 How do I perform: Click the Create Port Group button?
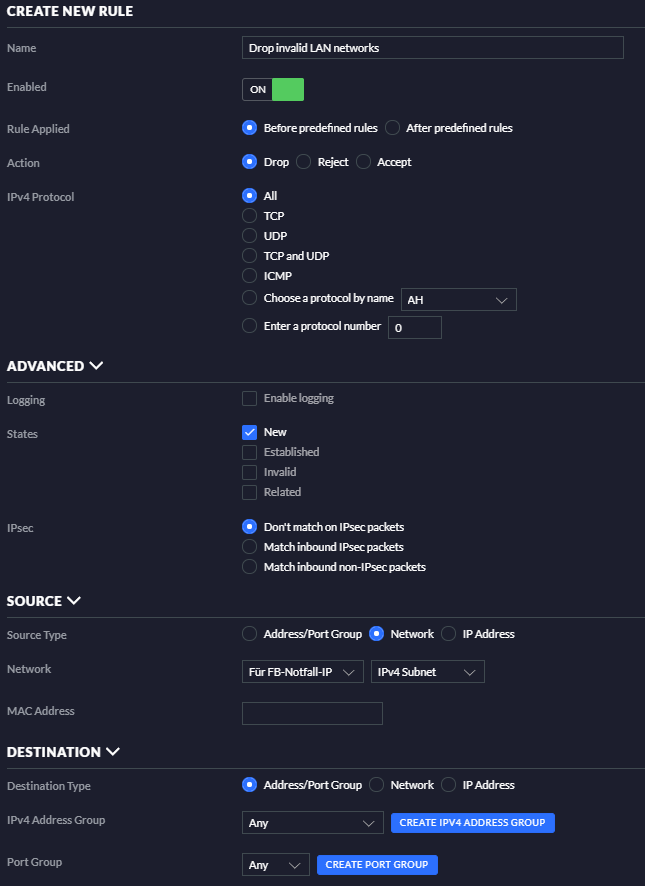(x=377, y=865)
